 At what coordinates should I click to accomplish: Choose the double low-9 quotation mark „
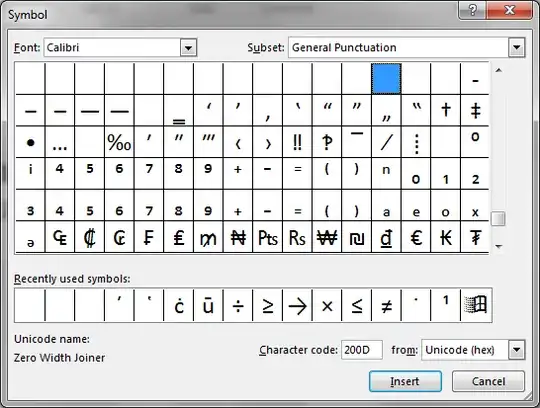386,110
